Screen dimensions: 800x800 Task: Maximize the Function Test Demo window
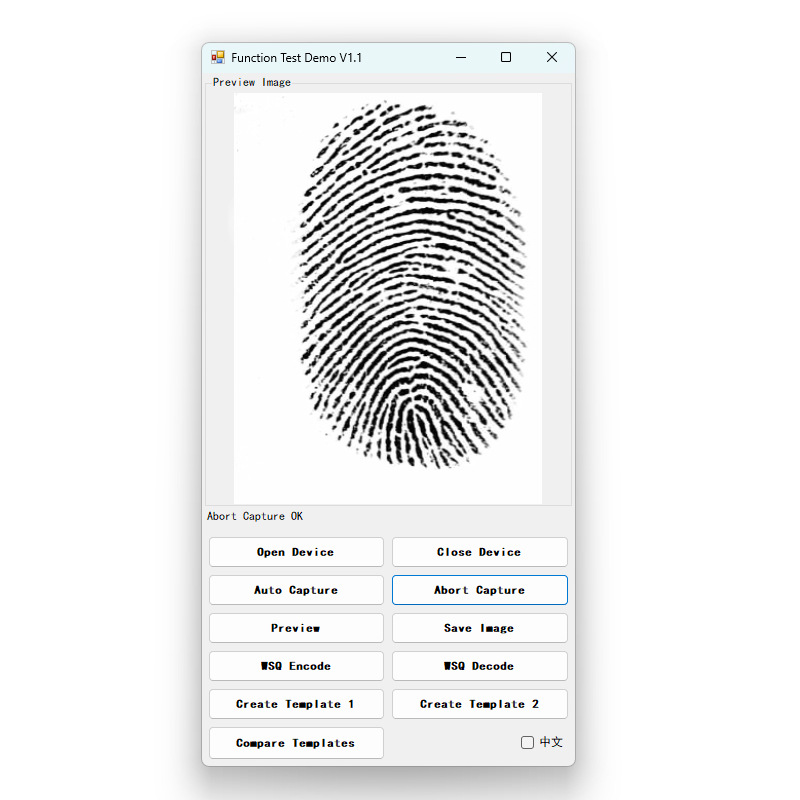click(x=506, y=57)
